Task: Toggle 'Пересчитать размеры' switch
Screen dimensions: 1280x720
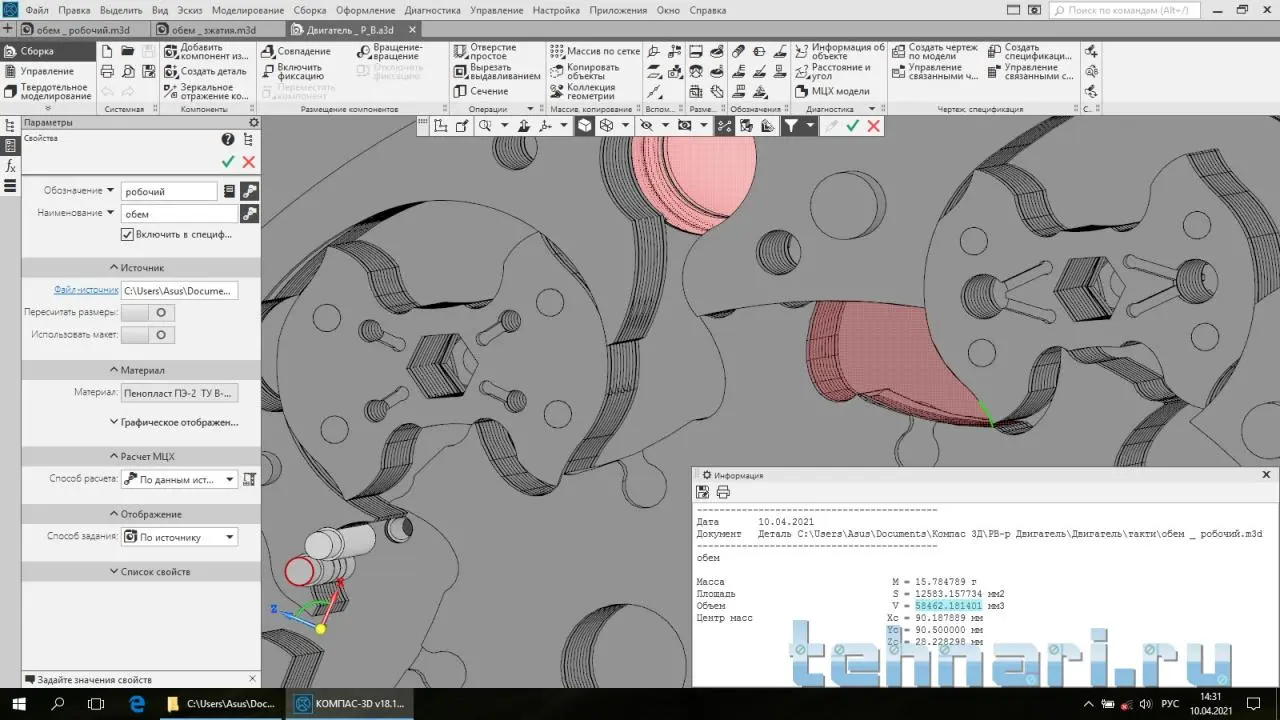Action: (149, 313)
